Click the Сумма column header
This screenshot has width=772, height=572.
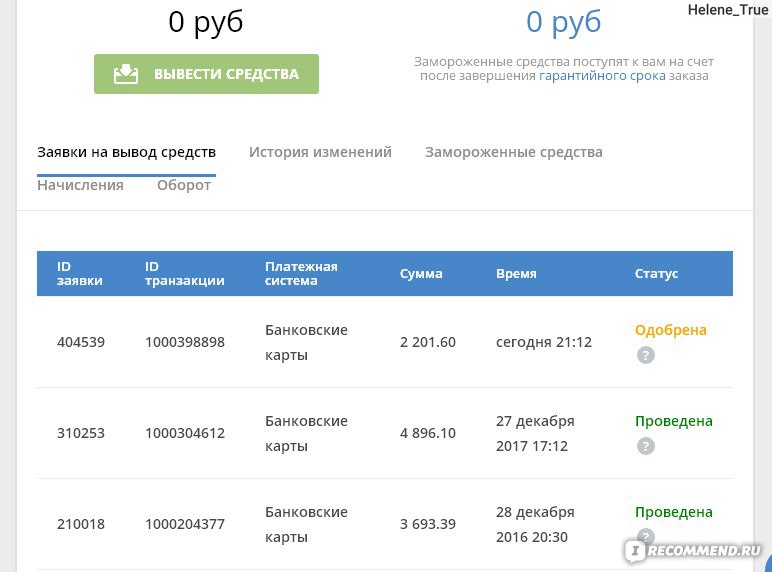coord(421,273)
